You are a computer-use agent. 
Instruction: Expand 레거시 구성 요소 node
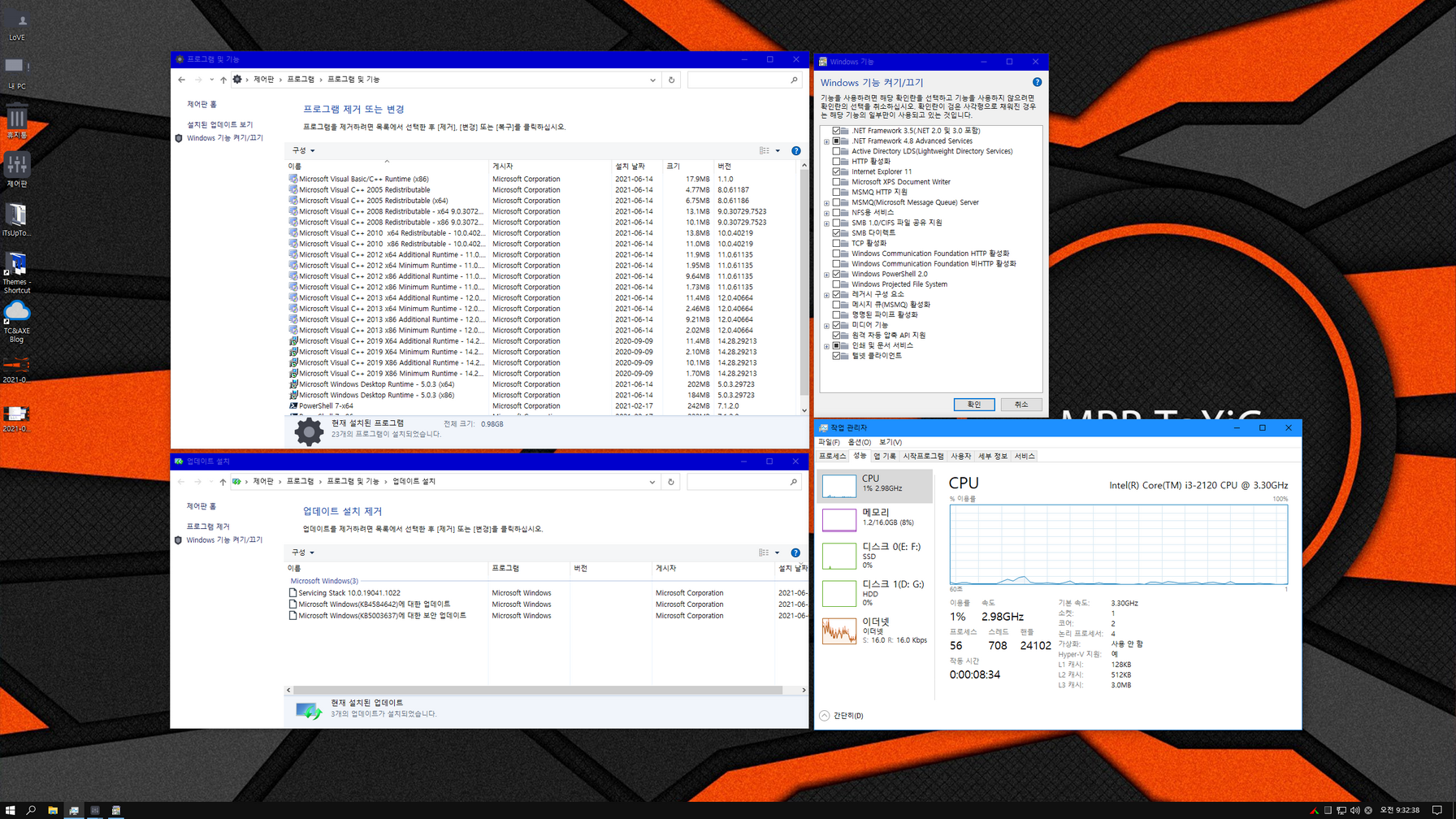coord(827,295)
